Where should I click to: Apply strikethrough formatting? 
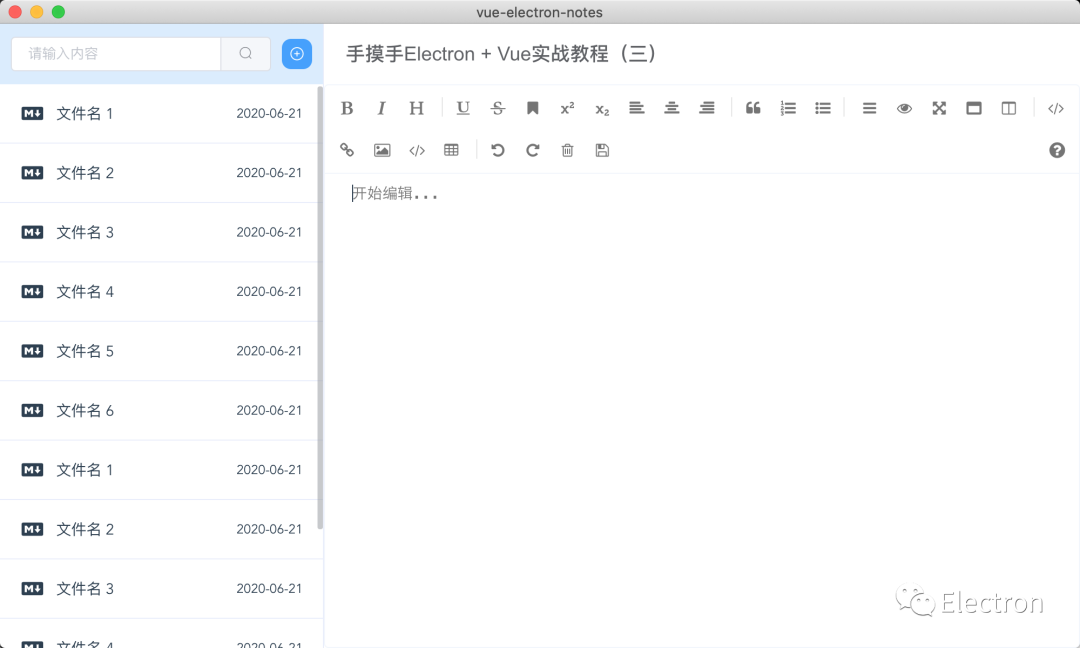click(498, 108)
